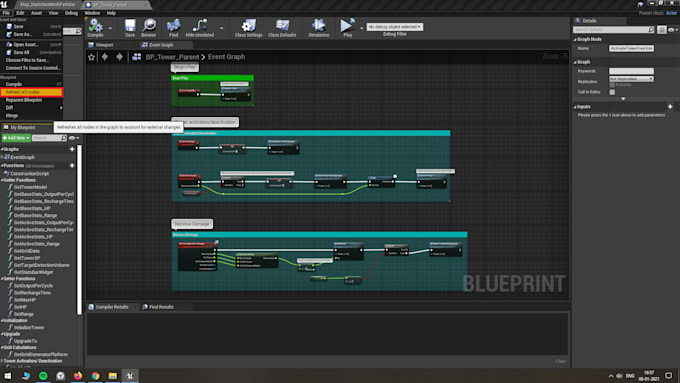Click the forward arrow in graph navigation
Screen dimensions: 680x383
coord(119,57)
